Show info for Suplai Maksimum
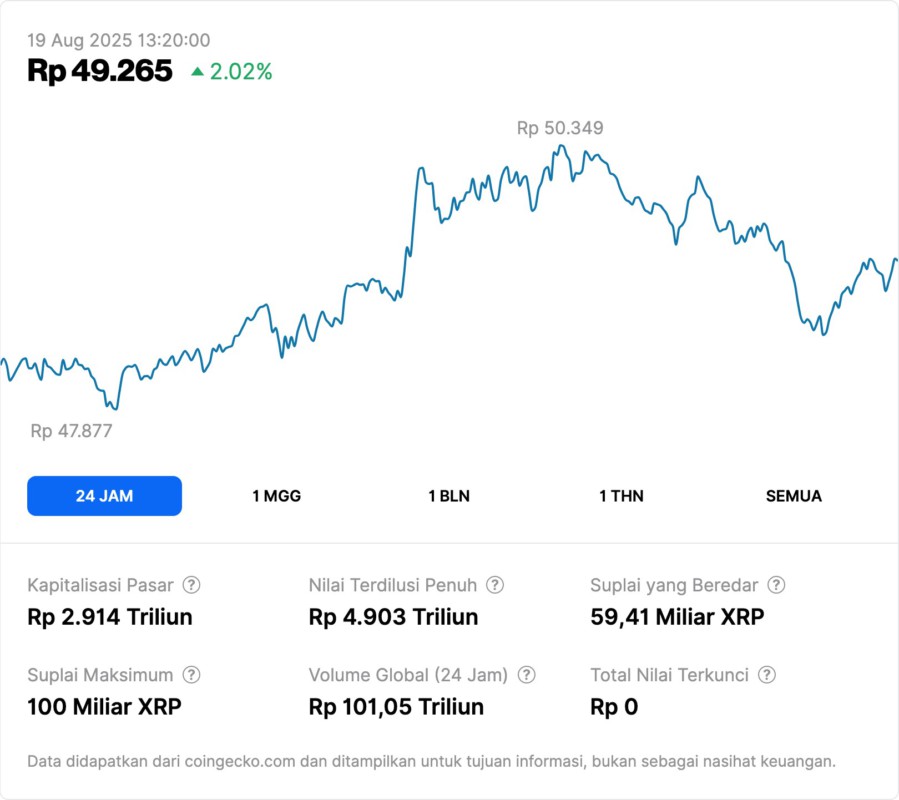Image resolution: width=899 pixels, height=800 pixels. (191, 675)
